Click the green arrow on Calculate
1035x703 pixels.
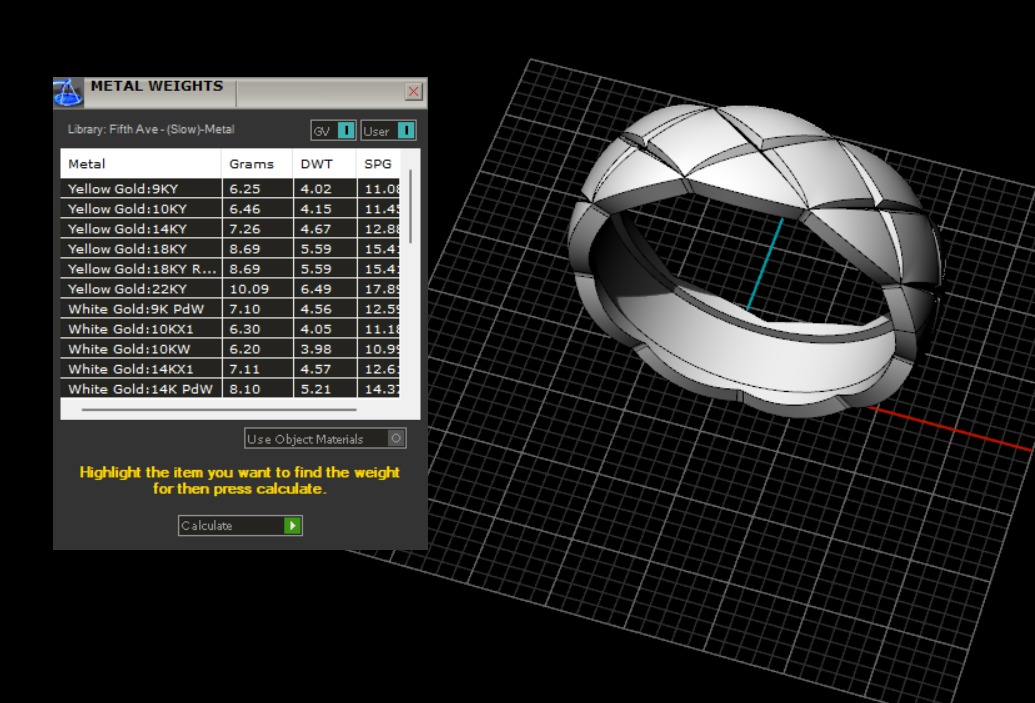click(x=292, y=525)
